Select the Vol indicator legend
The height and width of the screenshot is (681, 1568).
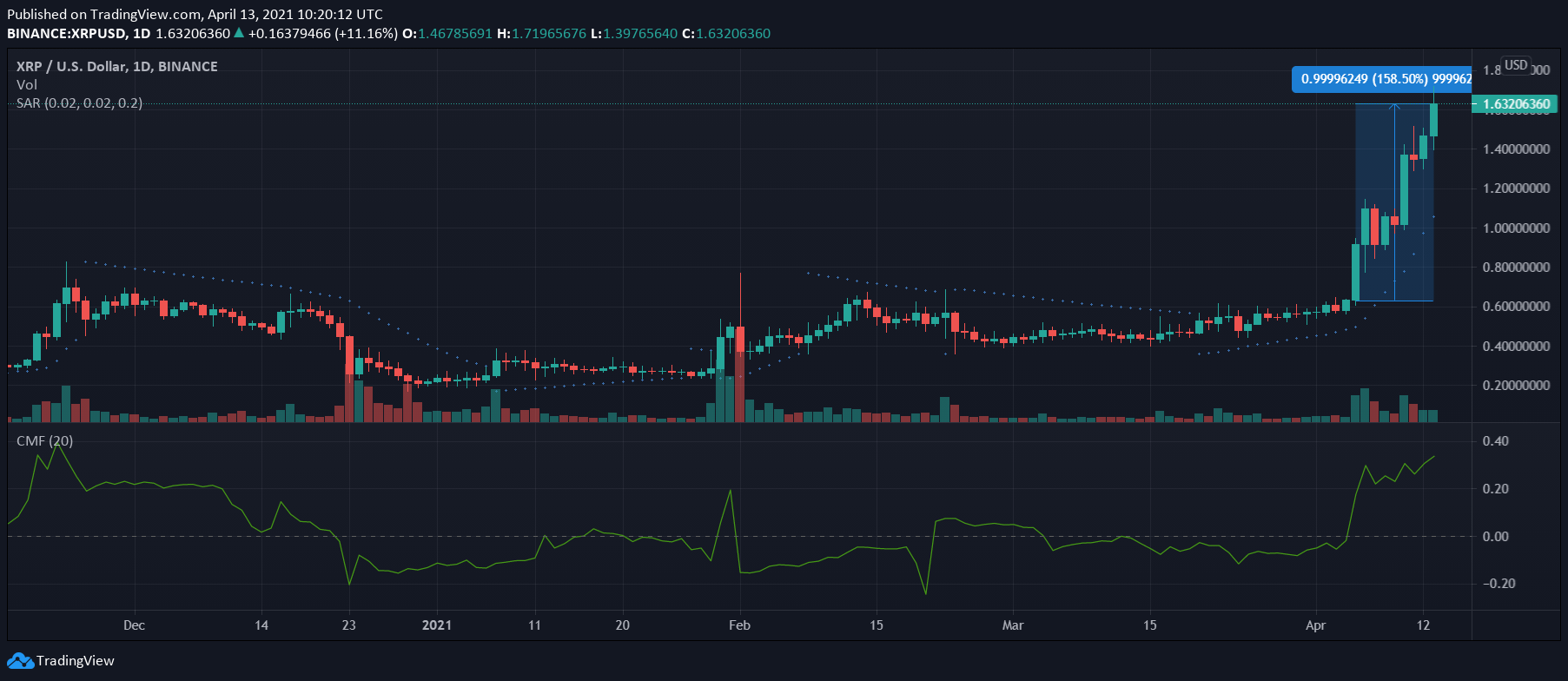pos(27,84)
